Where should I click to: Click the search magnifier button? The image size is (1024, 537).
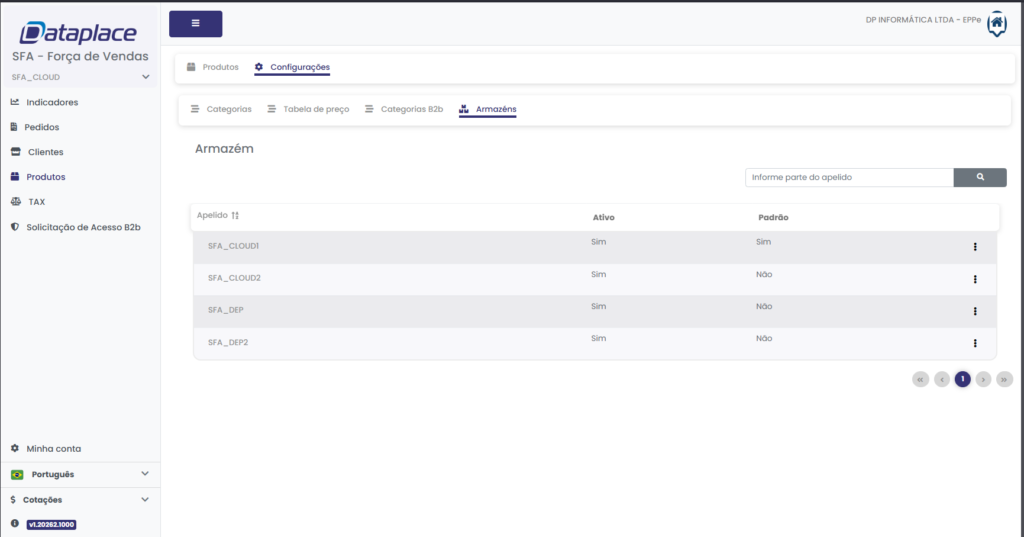979,177
